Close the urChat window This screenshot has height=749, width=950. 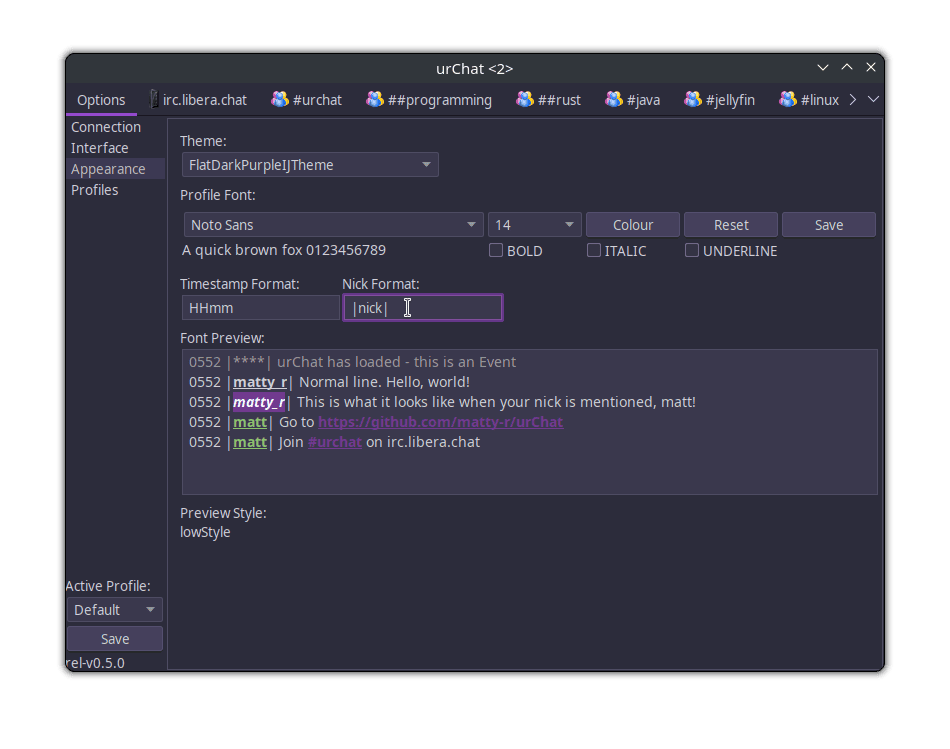point(871,67)
